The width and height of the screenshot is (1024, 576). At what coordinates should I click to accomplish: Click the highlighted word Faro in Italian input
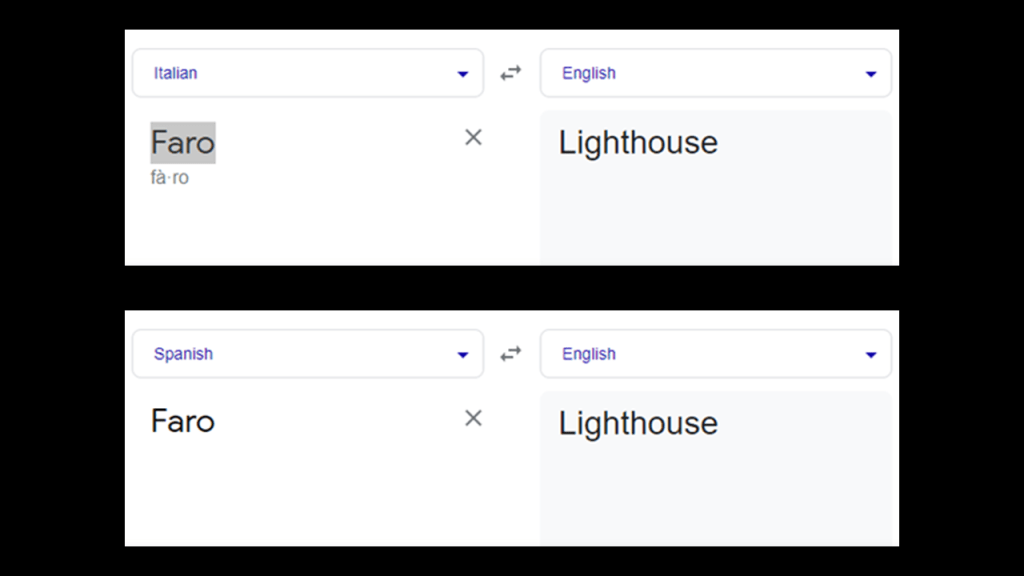click(183, 142)
